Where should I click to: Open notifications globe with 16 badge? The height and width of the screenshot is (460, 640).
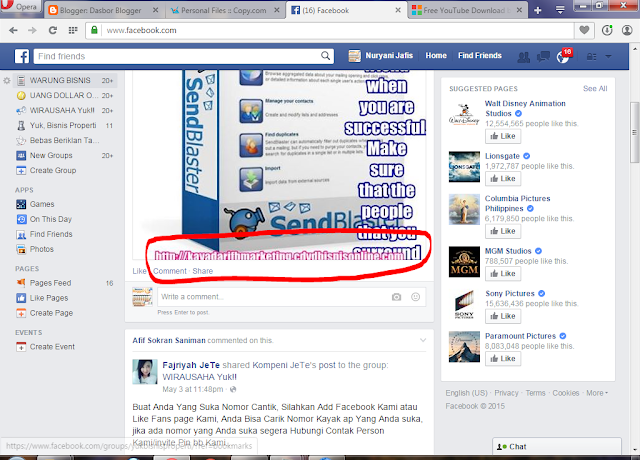click(x=563, y=57)
